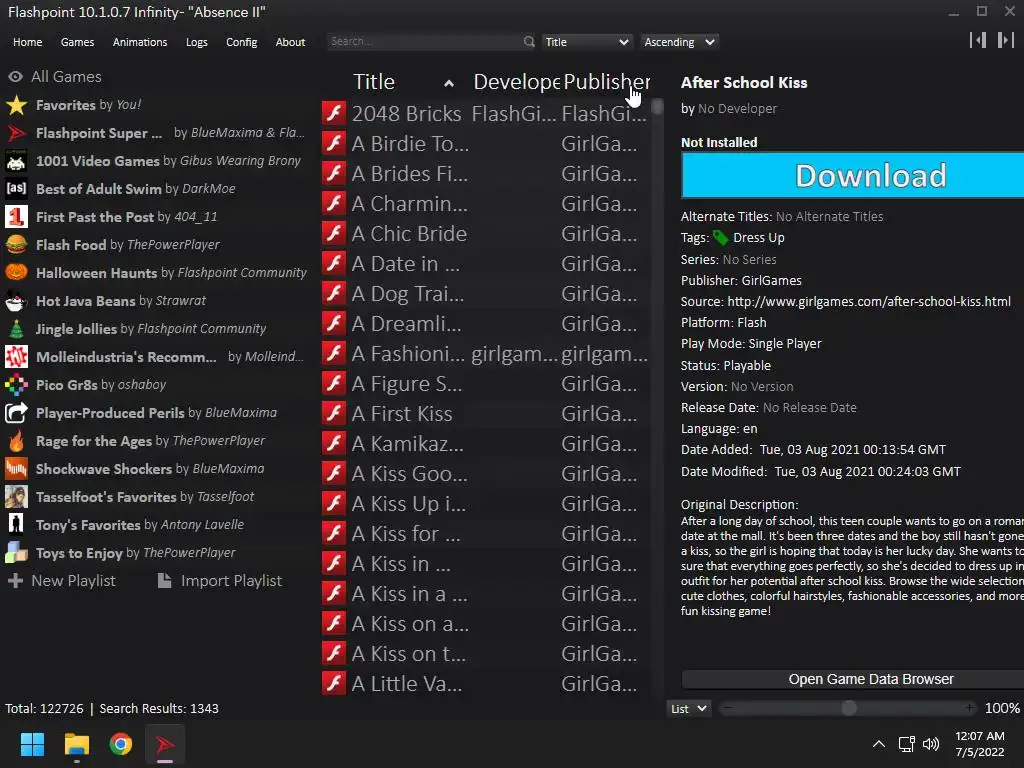
Task: Click the Flashpoint Super playlist red arrow icon
Action: coord(16,133)
